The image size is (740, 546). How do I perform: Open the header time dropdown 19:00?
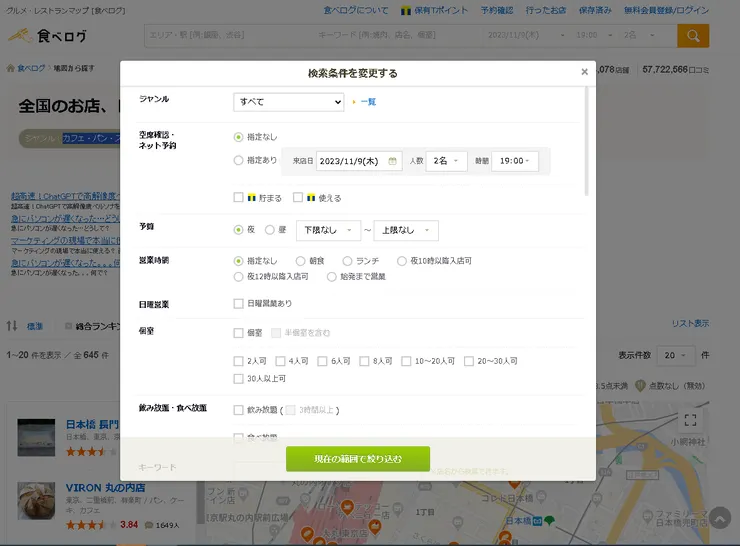tap(594, 35)
